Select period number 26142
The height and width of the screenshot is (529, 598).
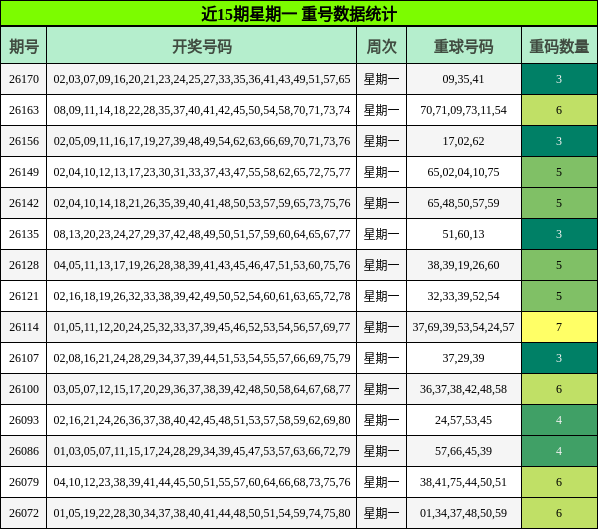point(24,203)
